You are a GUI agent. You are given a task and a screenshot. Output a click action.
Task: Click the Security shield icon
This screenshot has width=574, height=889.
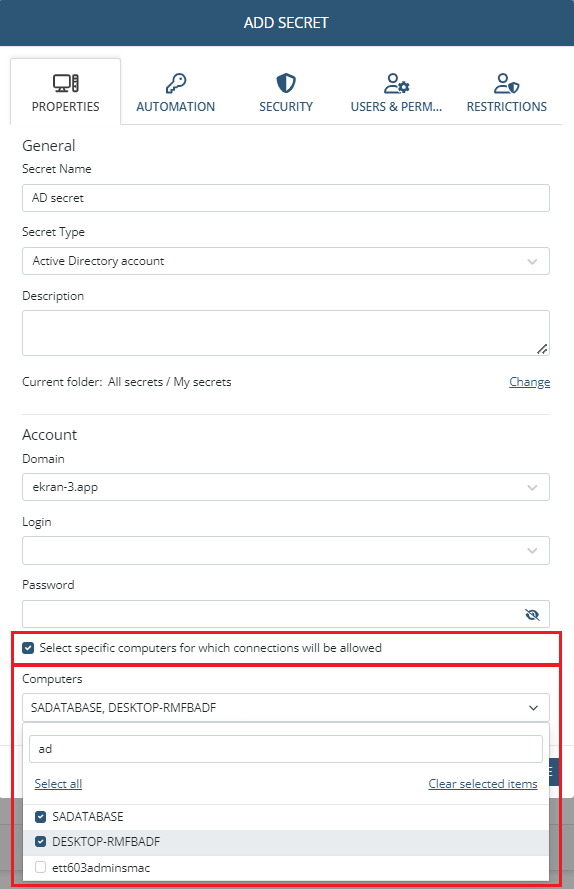click(286, 83)
